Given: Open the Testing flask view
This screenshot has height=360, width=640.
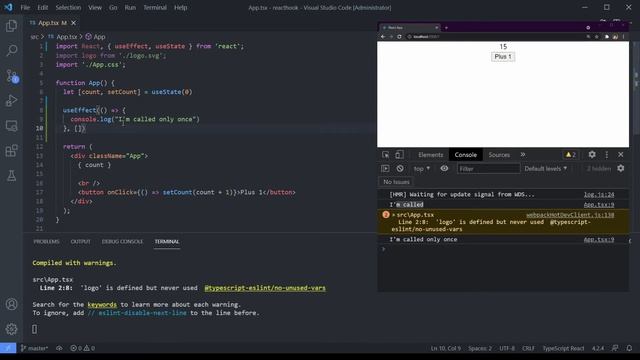Looking at the screenshot, I should (x=11, y=176).
